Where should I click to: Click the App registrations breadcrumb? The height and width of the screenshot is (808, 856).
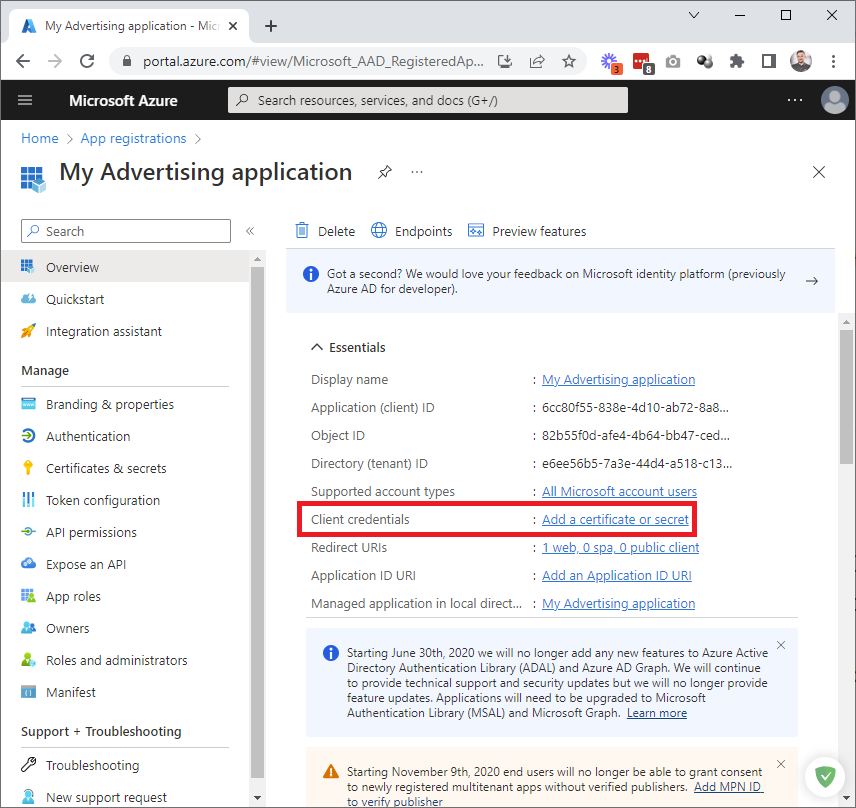[133, 138]
